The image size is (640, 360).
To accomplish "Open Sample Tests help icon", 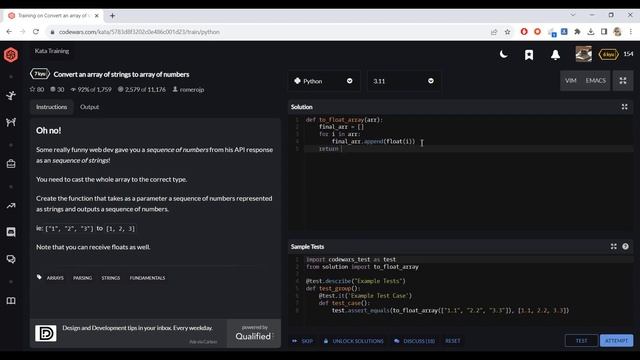I will pyautogui.click(x=625, y=247).
